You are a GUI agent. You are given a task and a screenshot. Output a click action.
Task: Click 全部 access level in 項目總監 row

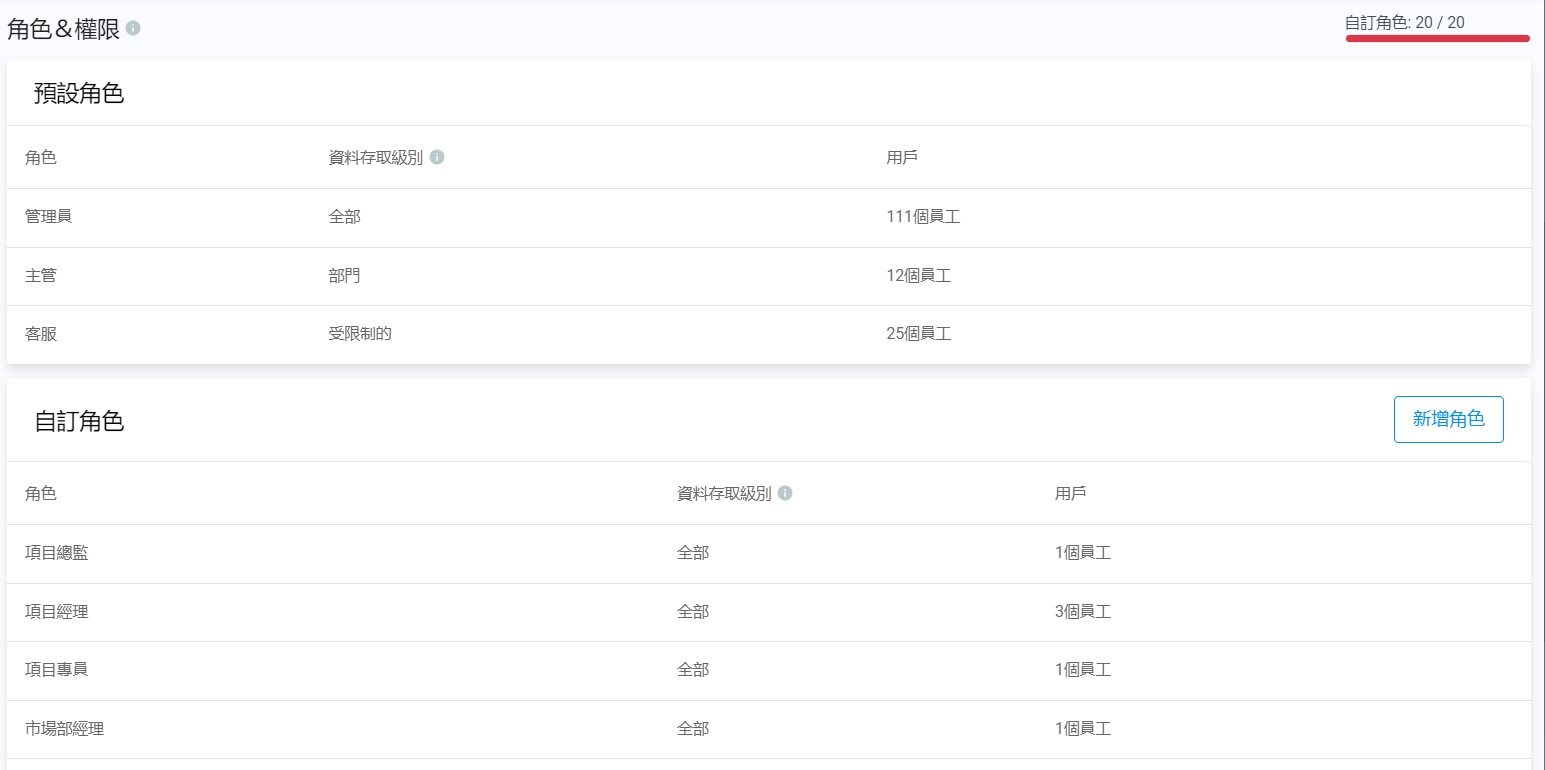[x=693, y=552]
